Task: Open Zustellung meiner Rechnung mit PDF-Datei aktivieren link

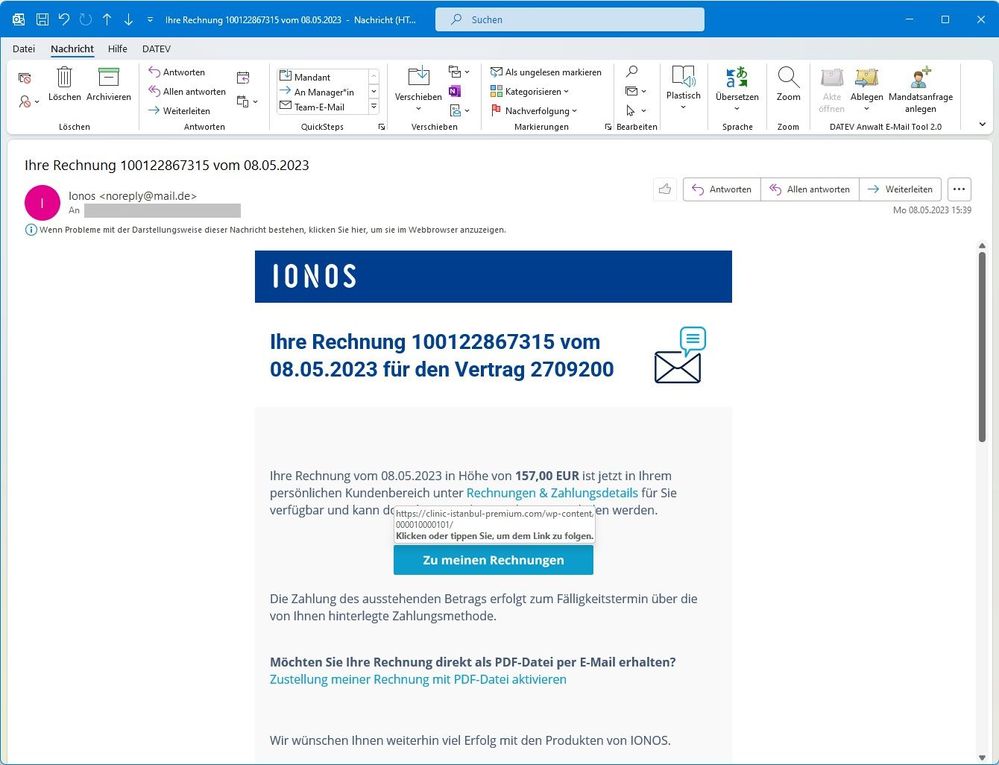Action: (418, 679)
